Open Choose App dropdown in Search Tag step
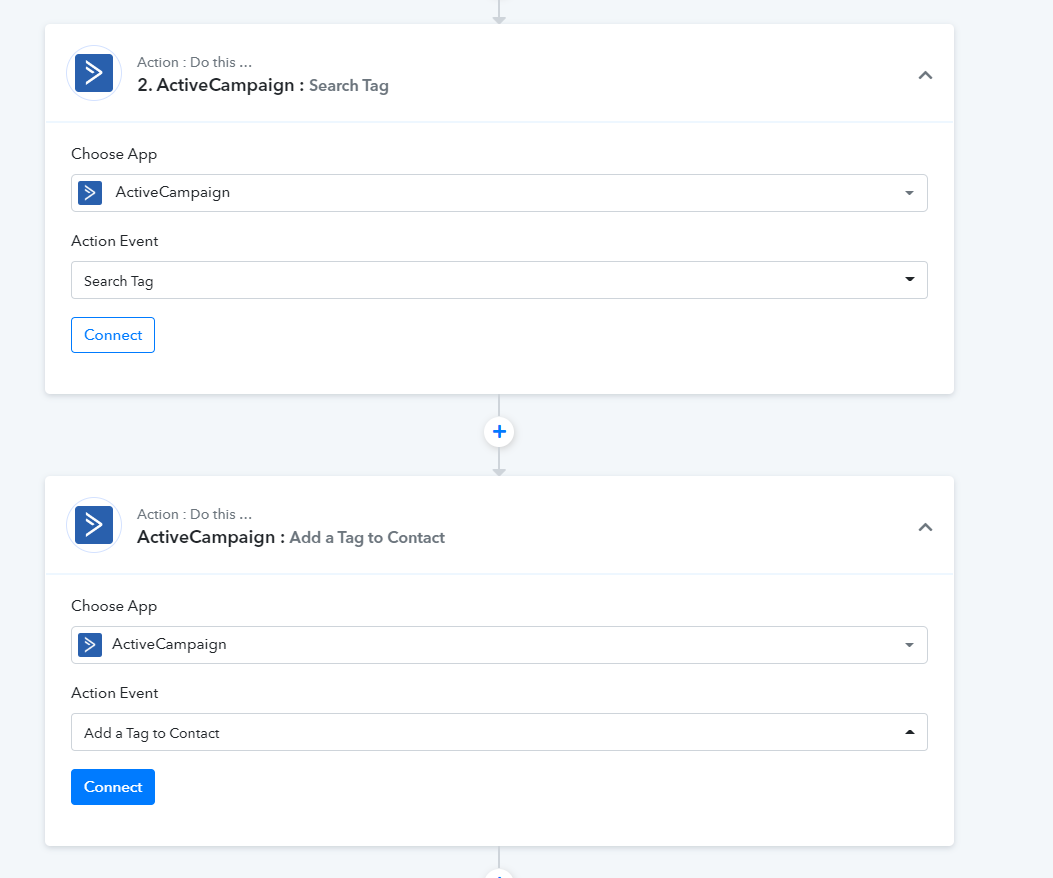Screen dimensions: 1053x878 point(499,193)
